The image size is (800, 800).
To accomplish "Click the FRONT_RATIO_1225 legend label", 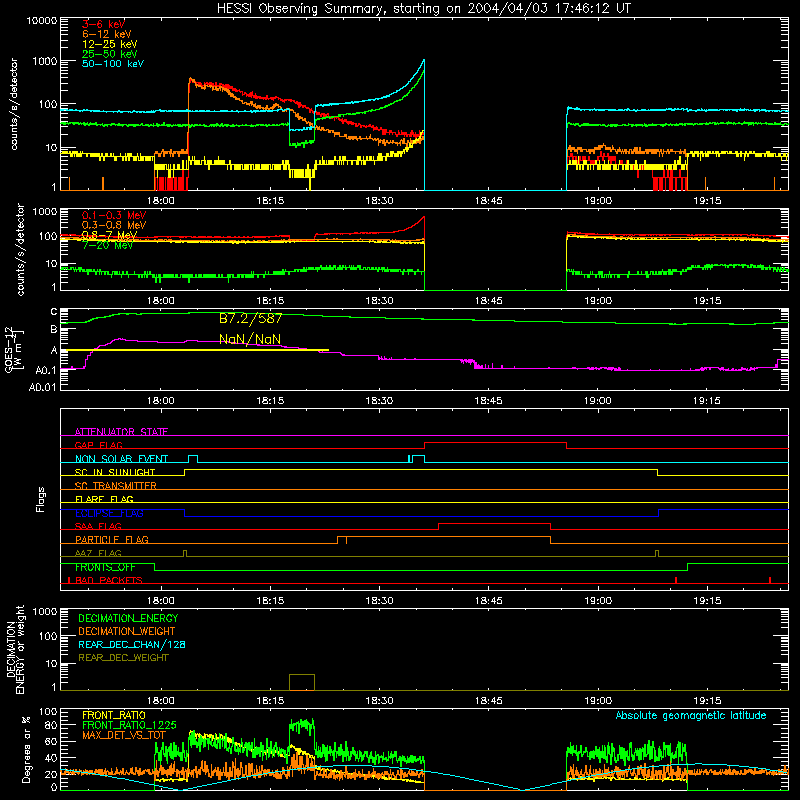I will coord(130,725).
